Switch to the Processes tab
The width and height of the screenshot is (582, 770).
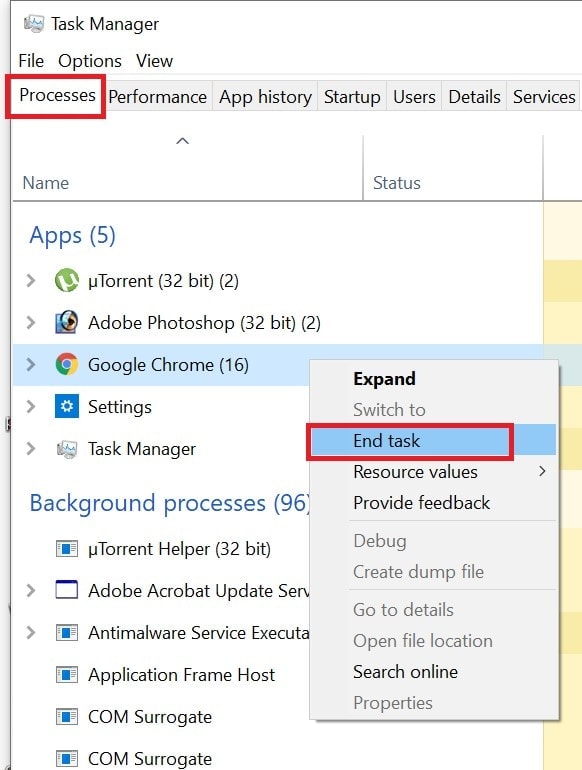coord(57,95)
